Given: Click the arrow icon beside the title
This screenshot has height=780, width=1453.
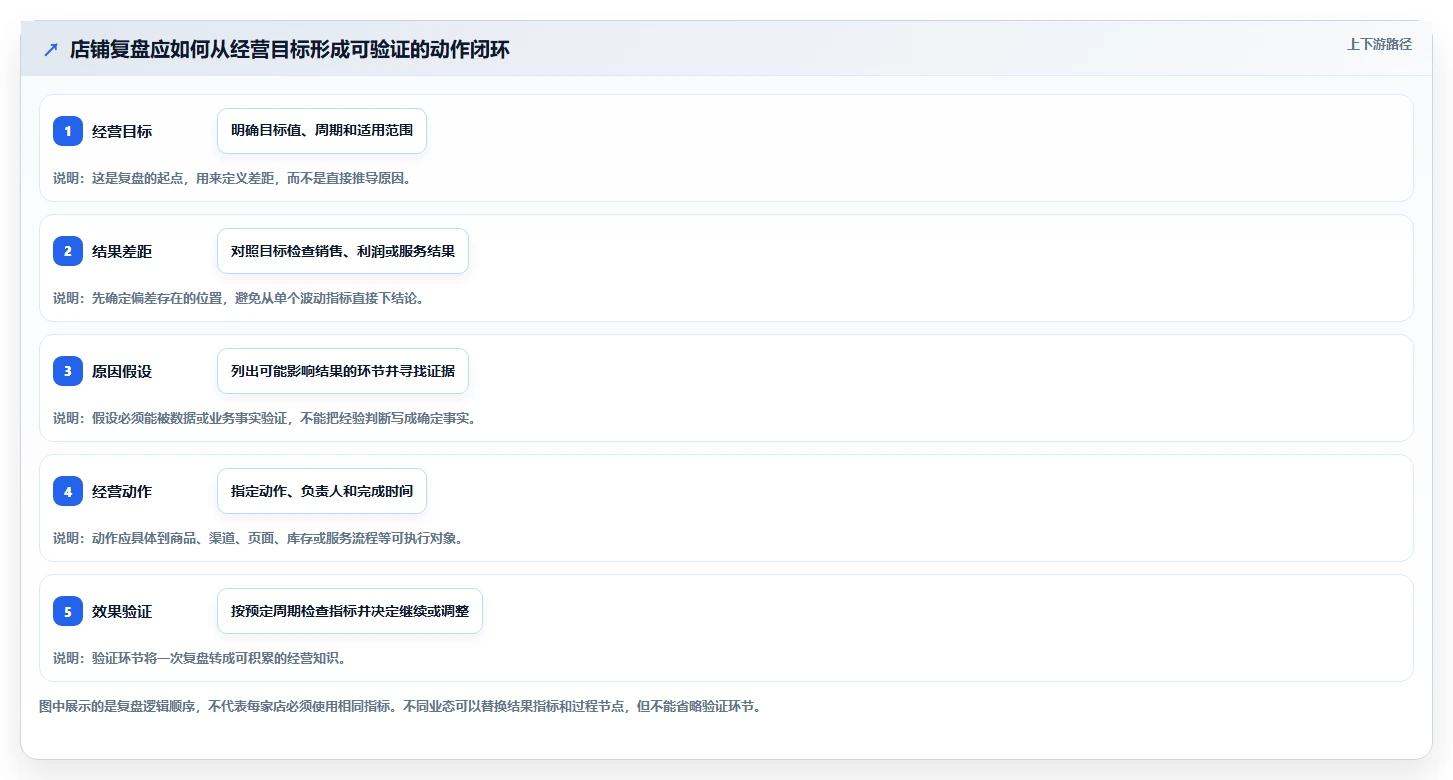Looking at the screenshot, I should tap(51, 50).
